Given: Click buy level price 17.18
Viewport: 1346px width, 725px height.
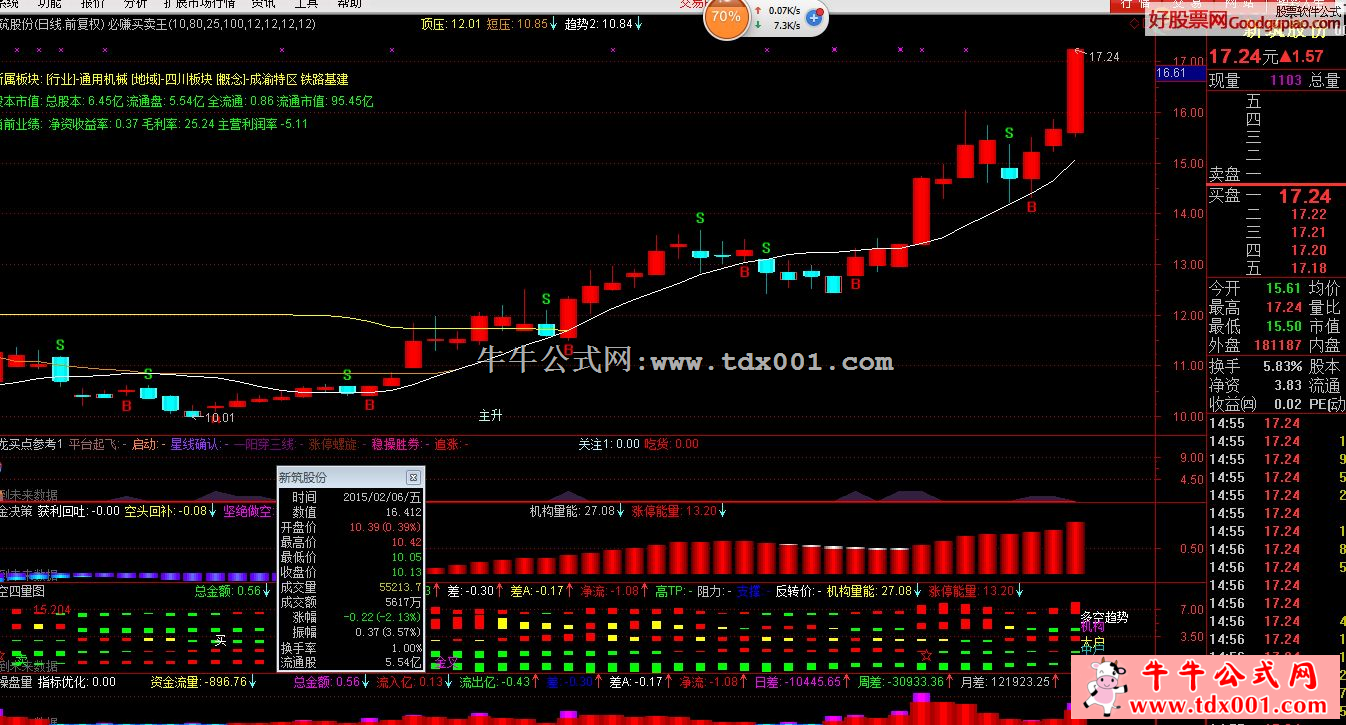Looking at the screenshot, I should (1309, 268).
